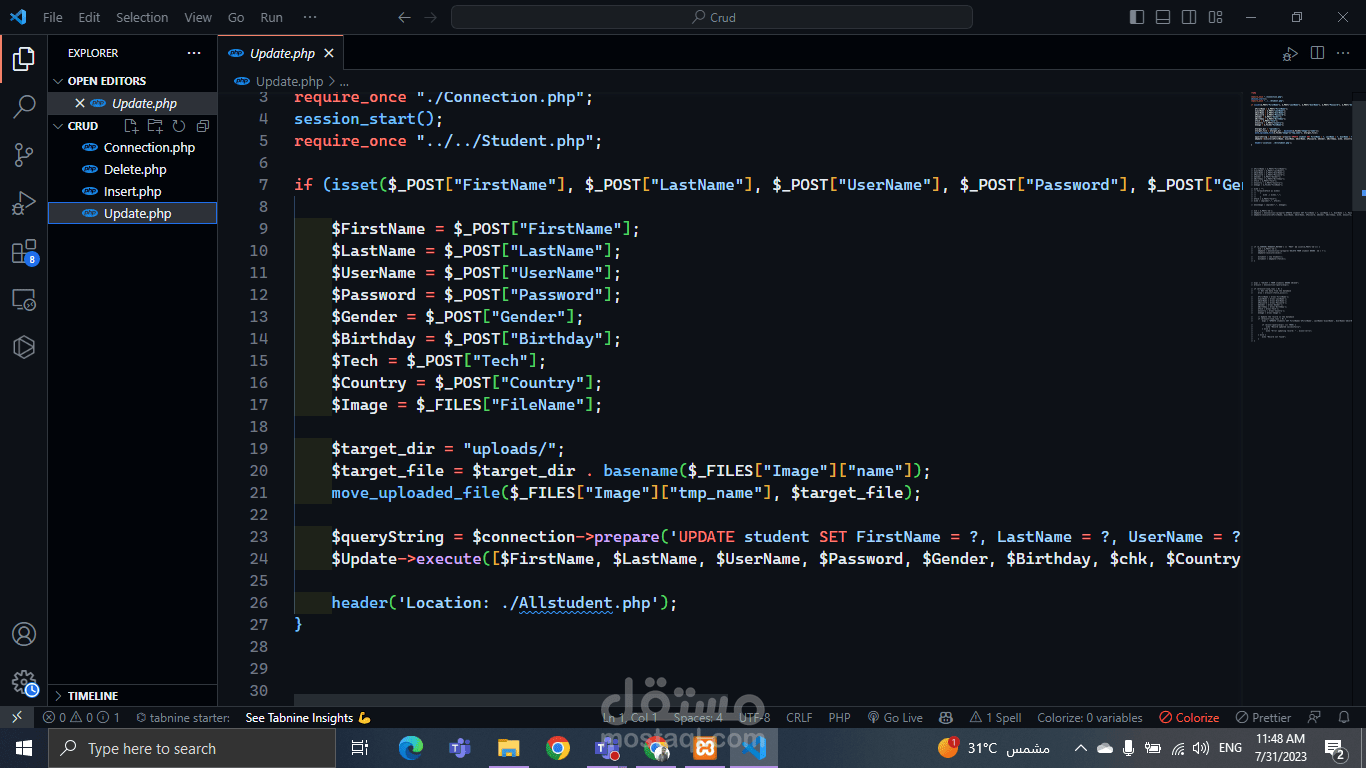
Task: Open the notifications bell in status bar
Action: pos(1343,717)
